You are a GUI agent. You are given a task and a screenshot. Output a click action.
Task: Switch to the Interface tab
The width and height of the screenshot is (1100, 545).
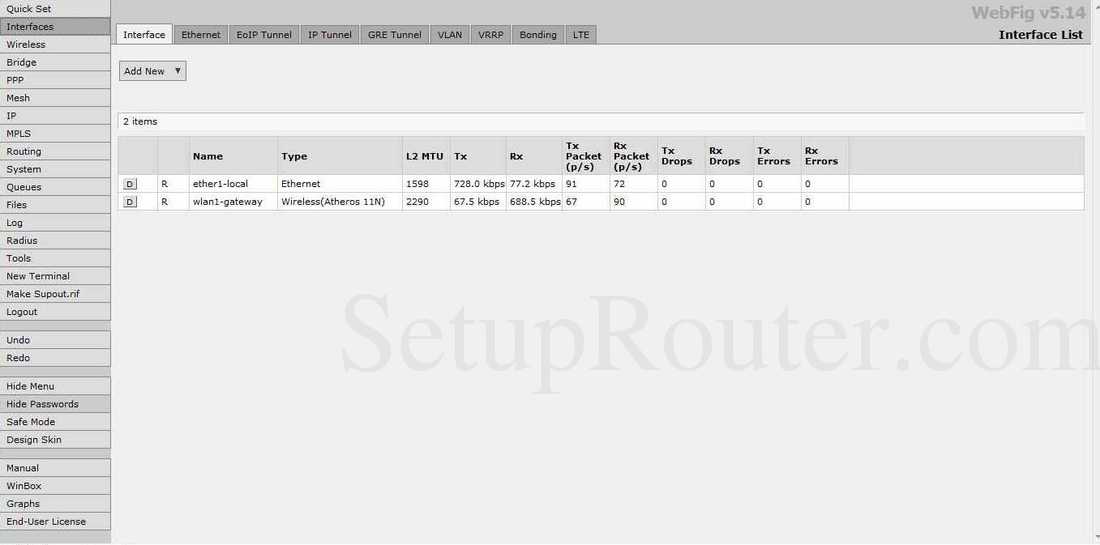tap(144, 34)
